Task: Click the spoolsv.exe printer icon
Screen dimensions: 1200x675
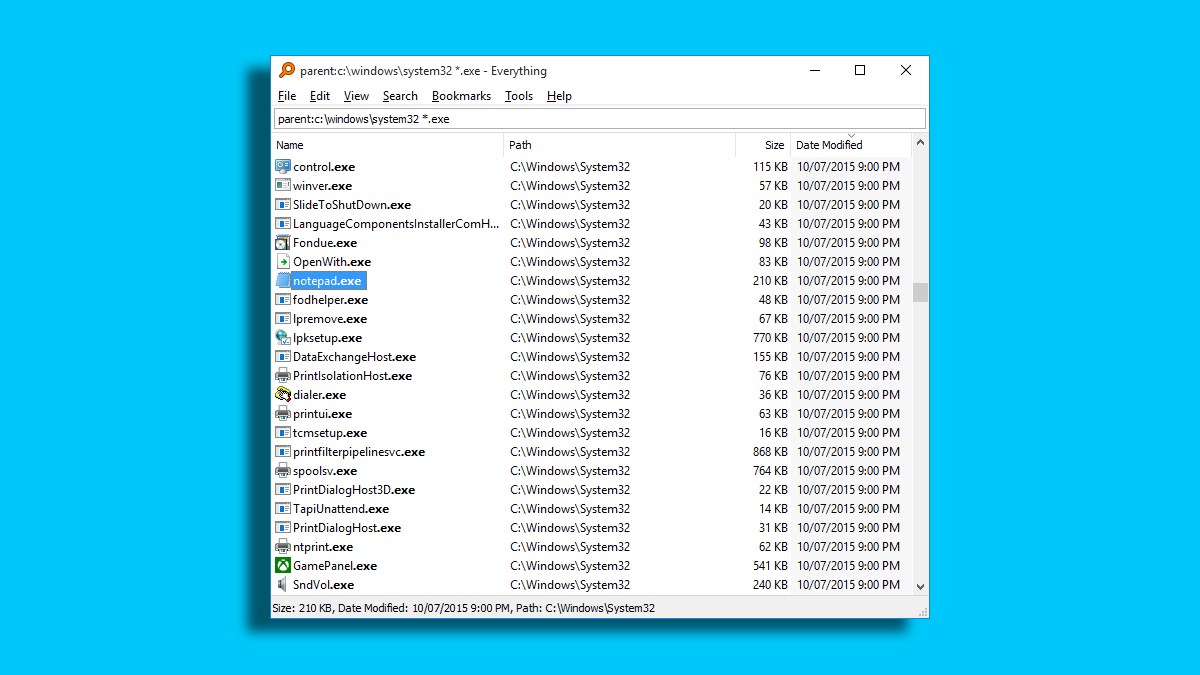Action: click(x=283, y=471)
